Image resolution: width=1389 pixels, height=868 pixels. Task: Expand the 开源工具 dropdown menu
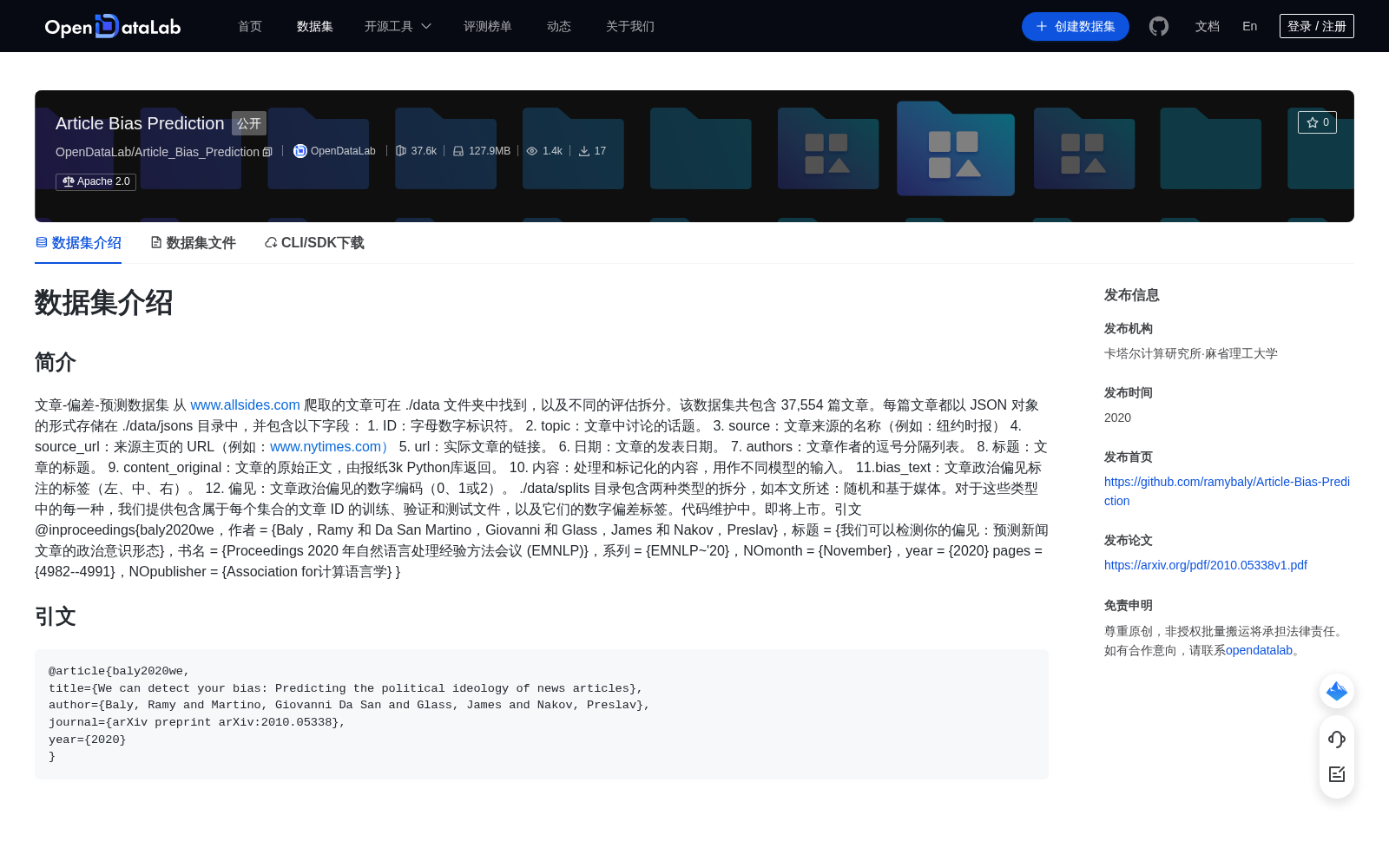click(398, 26)
